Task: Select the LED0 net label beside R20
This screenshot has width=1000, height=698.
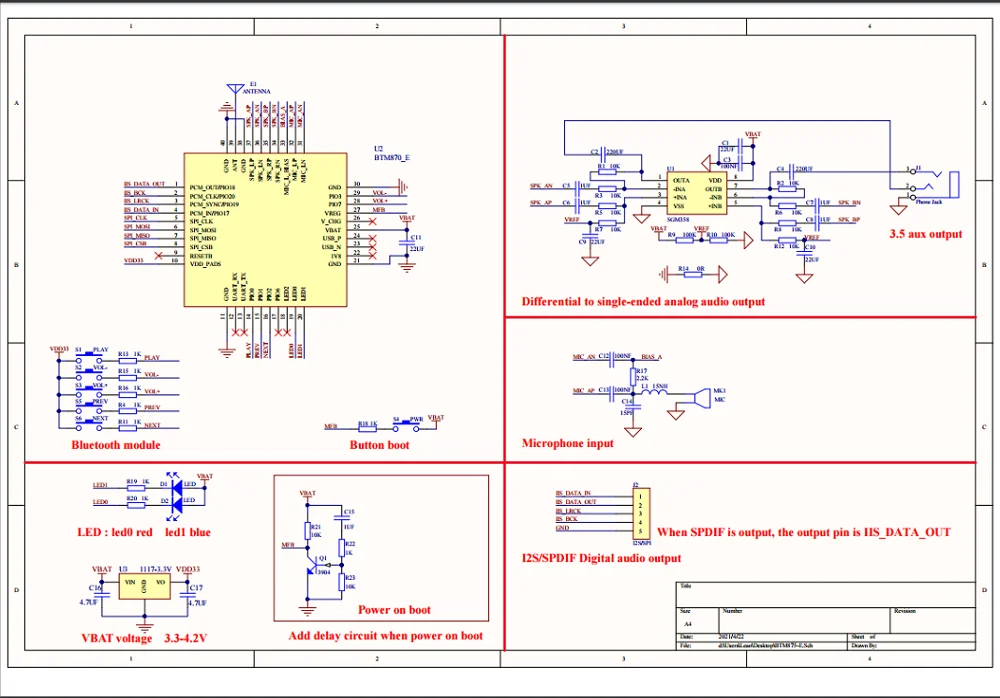Action: (x=100, y=502)
